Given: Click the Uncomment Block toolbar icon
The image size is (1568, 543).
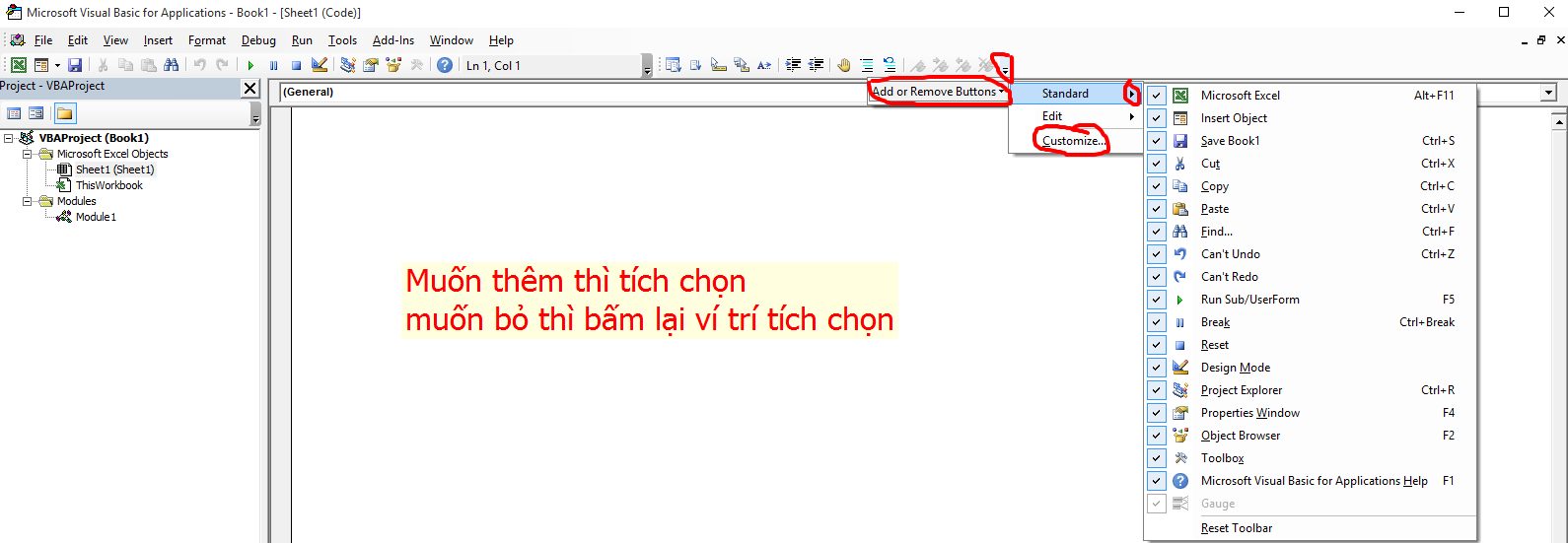Looking at the screenshot, I should click(x=890, y=65).
